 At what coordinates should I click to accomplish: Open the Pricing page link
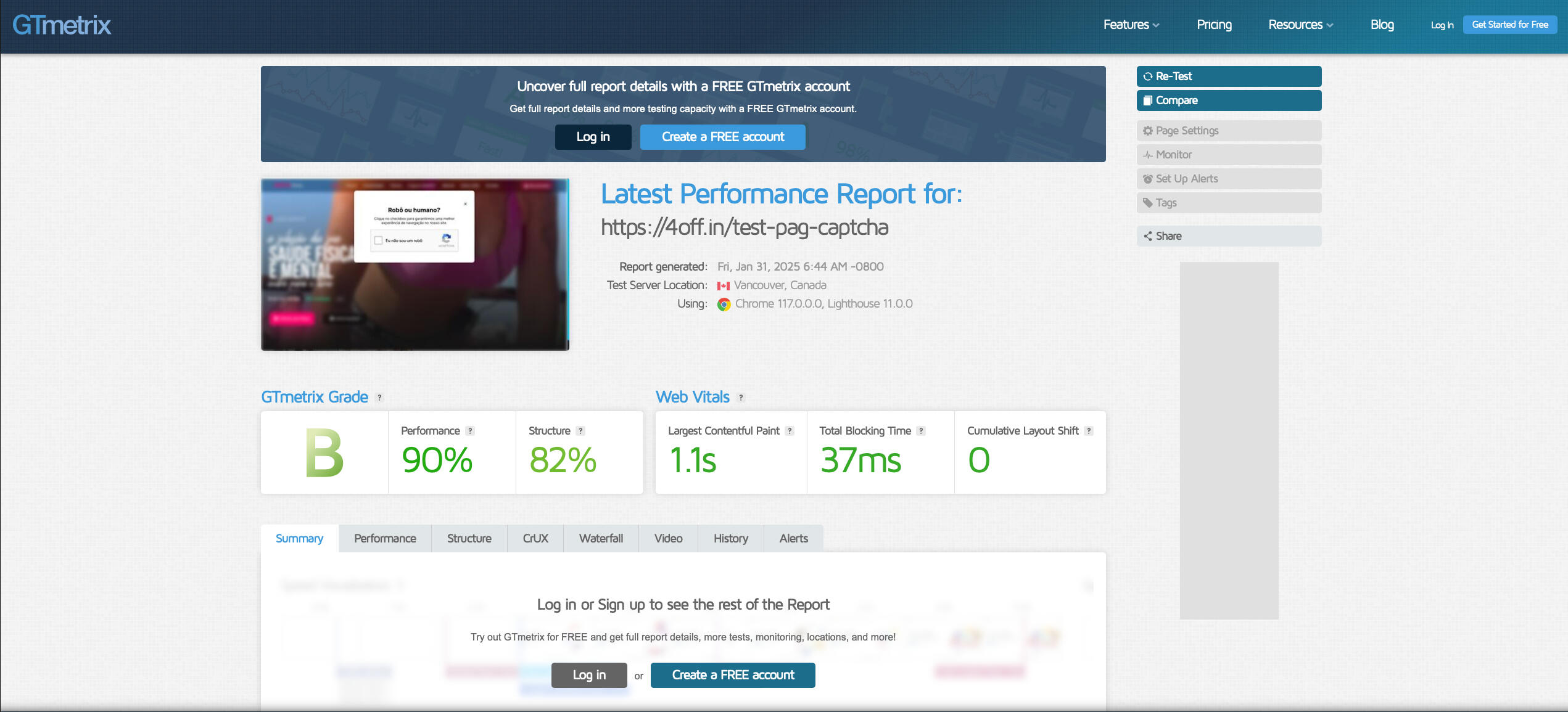click(x=1213, y=25)
